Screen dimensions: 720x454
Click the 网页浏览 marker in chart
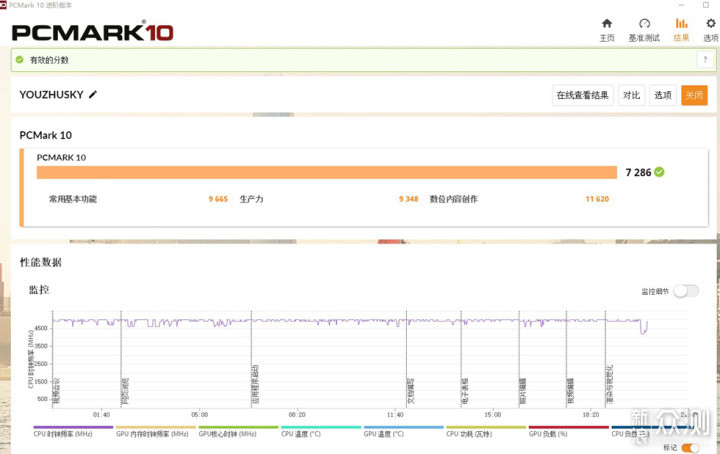(x=125, y=391)
